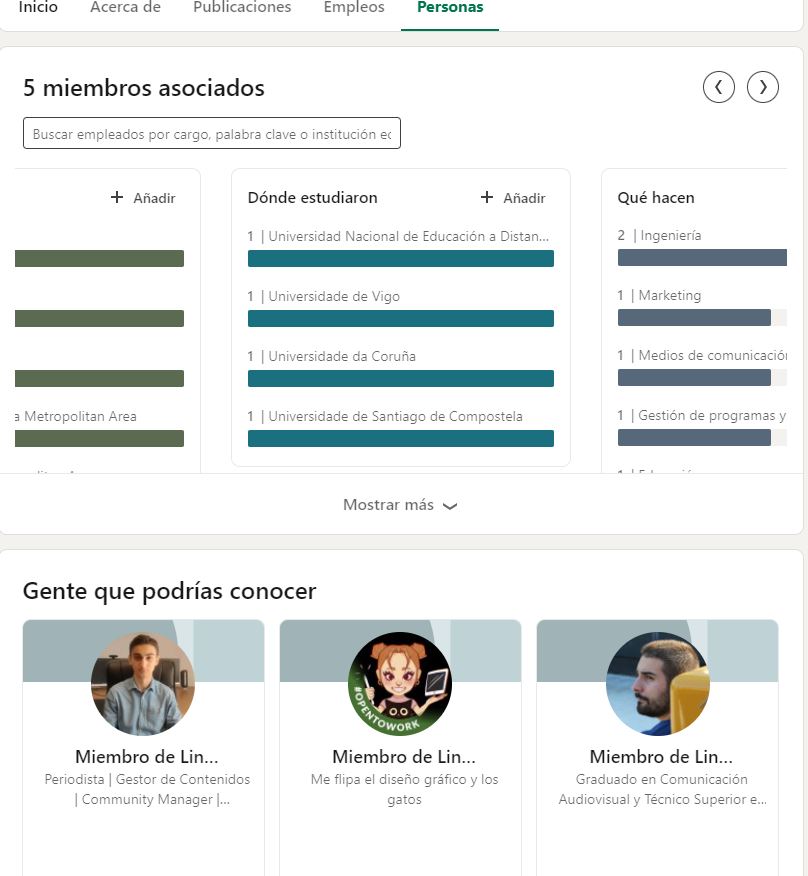This screenshot has width=808, height=876.
Task: Open the profile photo of the Periodista member
Action: click(x=143, y=684)
